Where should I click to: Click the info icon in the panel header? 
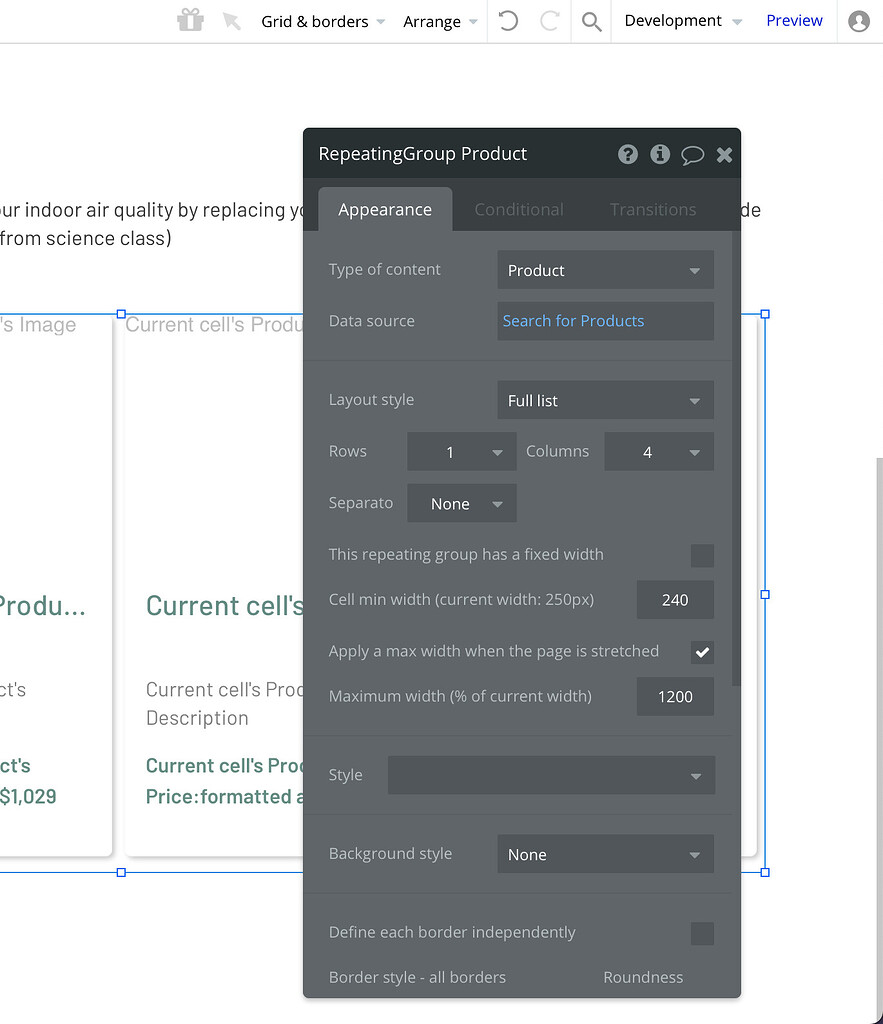[x=660, y=154]
